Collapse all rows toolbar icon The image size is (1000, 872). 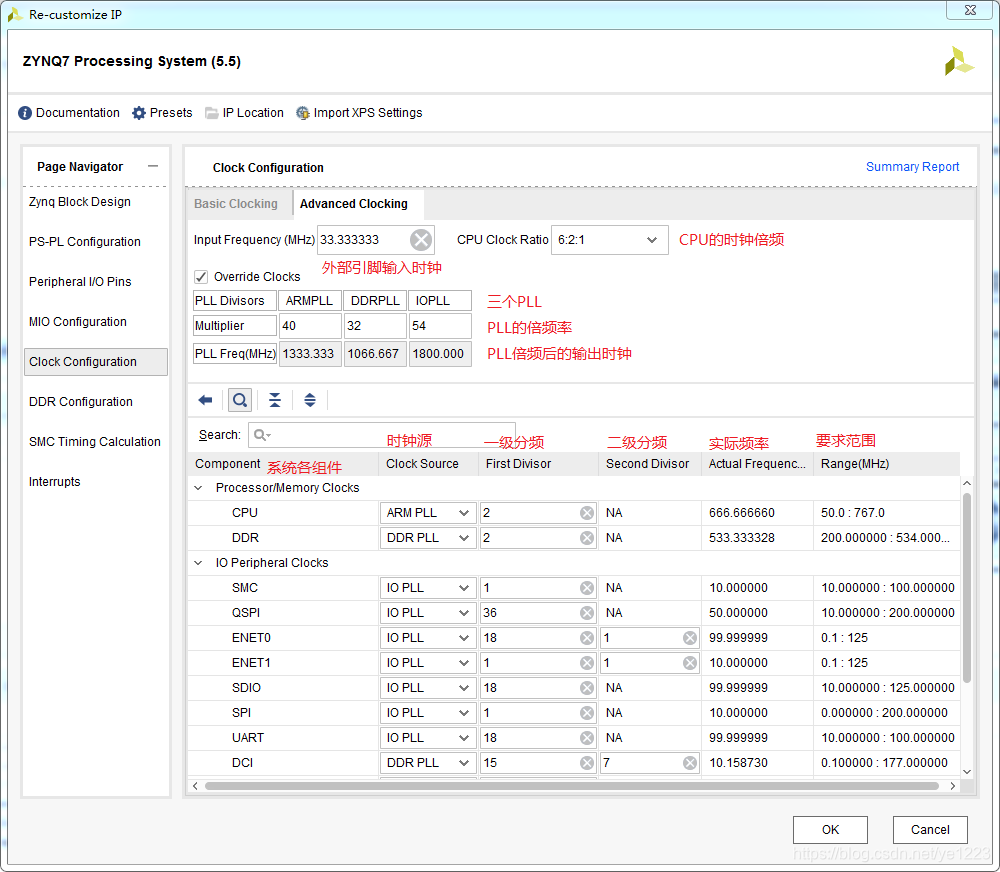click(275, 400)
